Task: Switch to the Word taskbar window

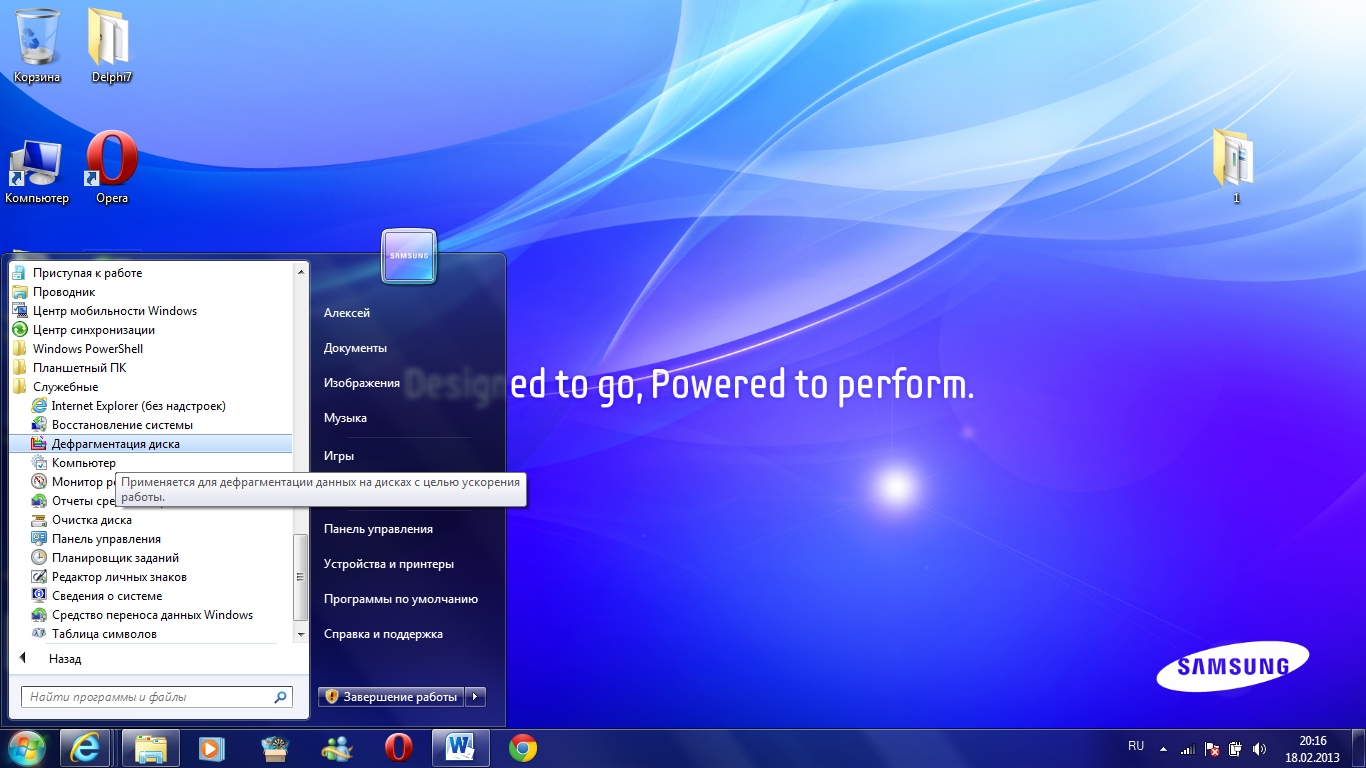Action: click(x=461, y=748)
